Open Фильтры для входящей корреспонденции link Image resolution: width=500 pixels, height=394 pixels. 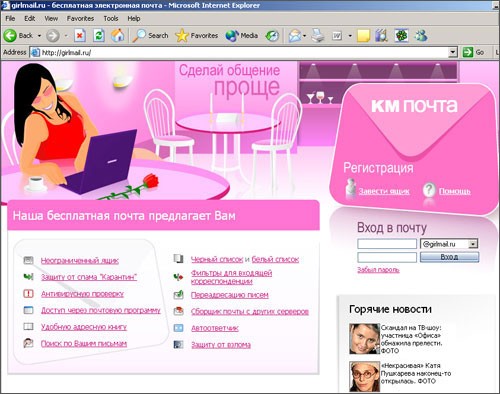[231, 277]
